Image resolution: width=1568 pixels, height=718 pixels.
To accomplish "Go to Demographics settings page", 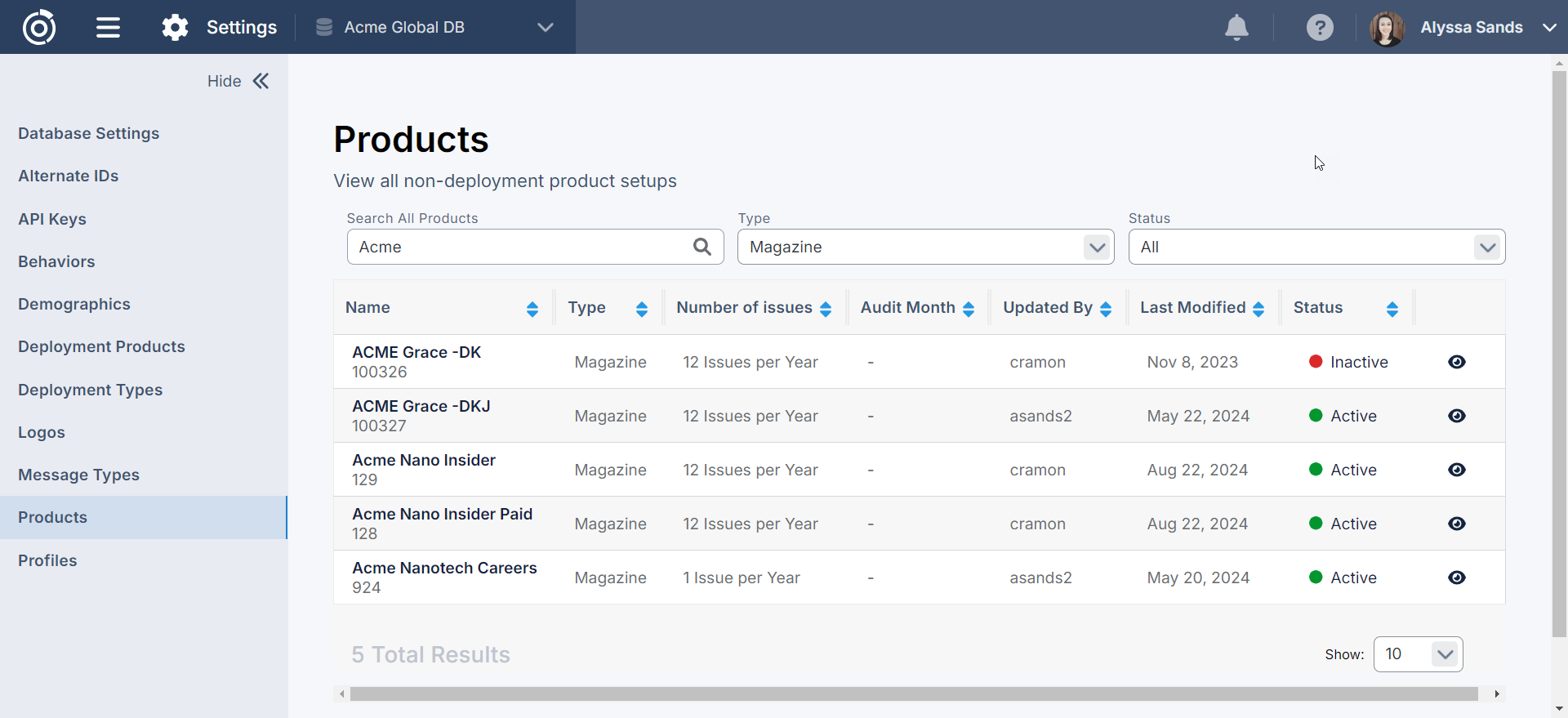I will tap(74, 304).
